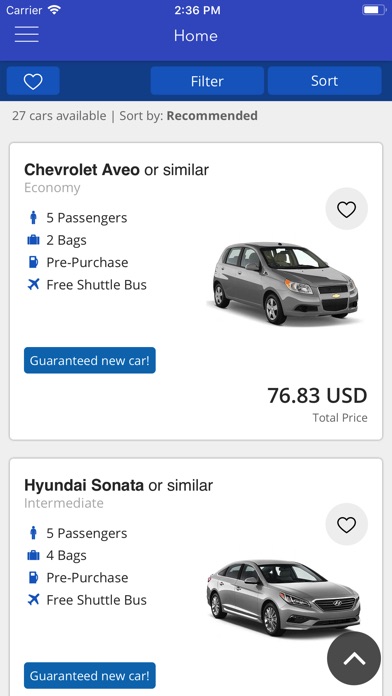Favorite the Chevrolet Aveo with heart icon
392x696 pixels.
(x=346, y=209)
